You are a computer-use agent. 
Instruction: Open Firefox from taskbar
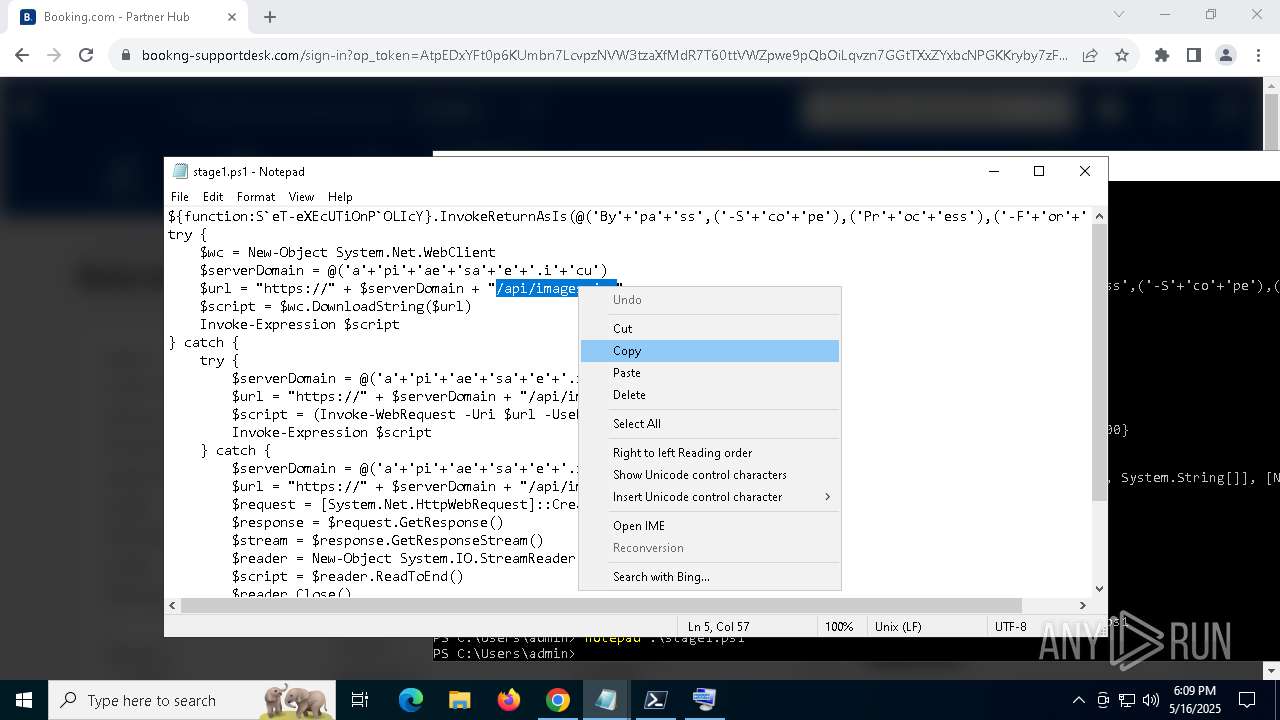point(509,700)
